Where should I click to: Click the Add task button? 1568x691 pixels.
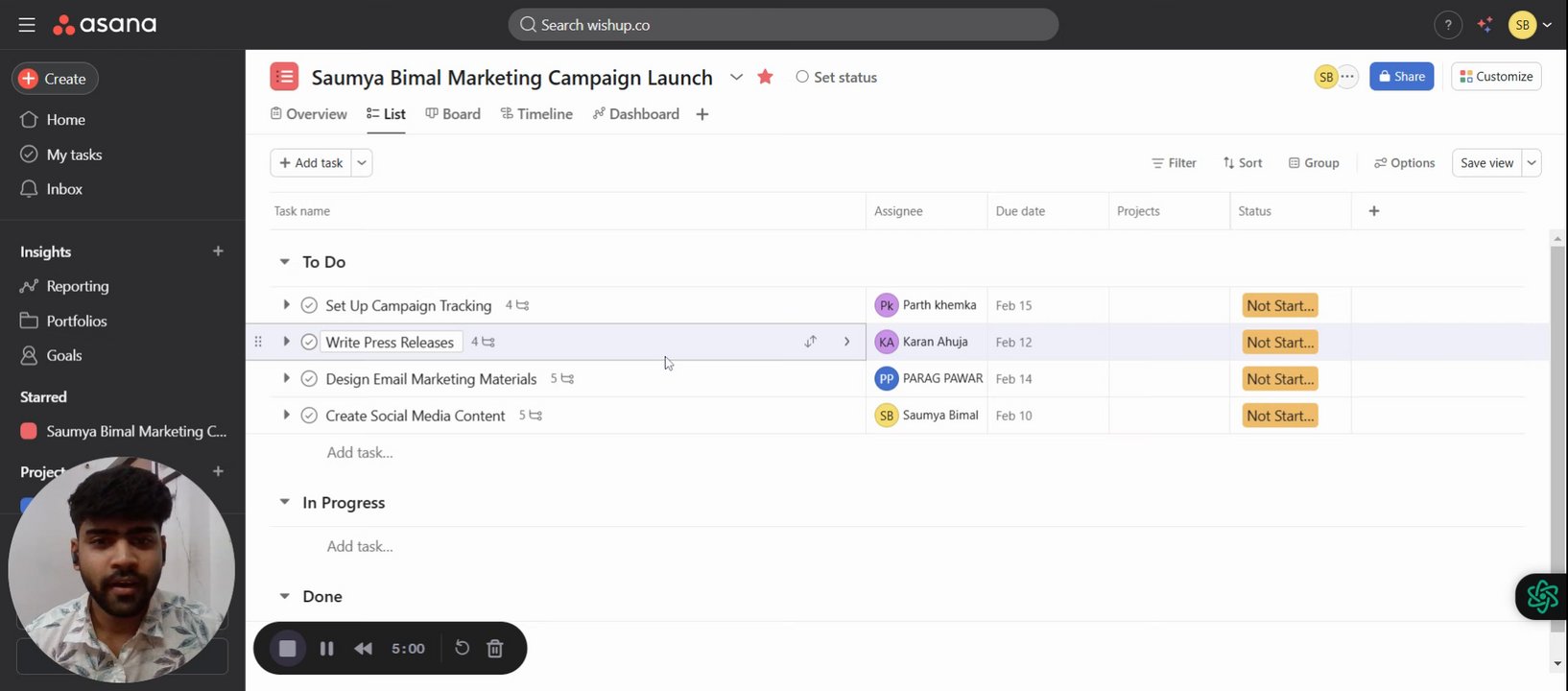tap(311, 163)
